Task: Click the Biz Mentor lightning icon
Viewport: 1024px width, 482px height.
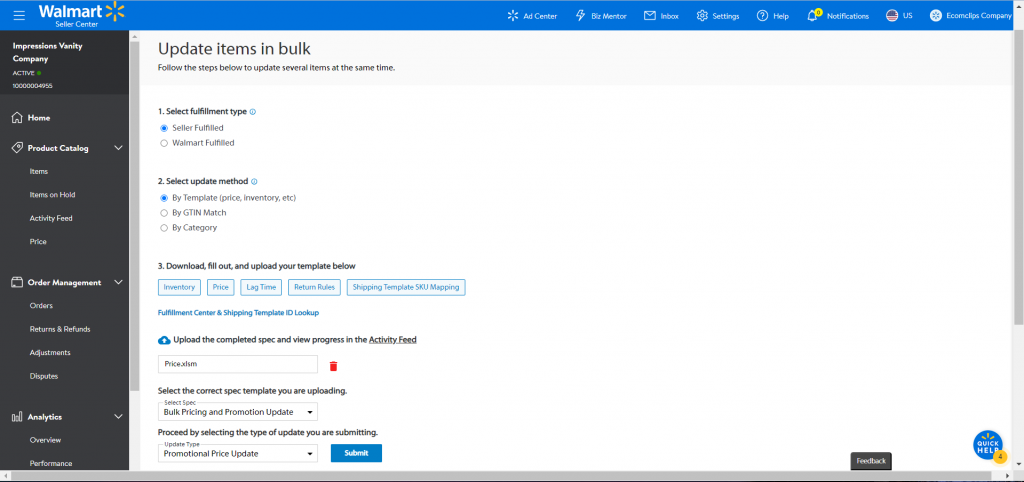Action: coord(580,16)
